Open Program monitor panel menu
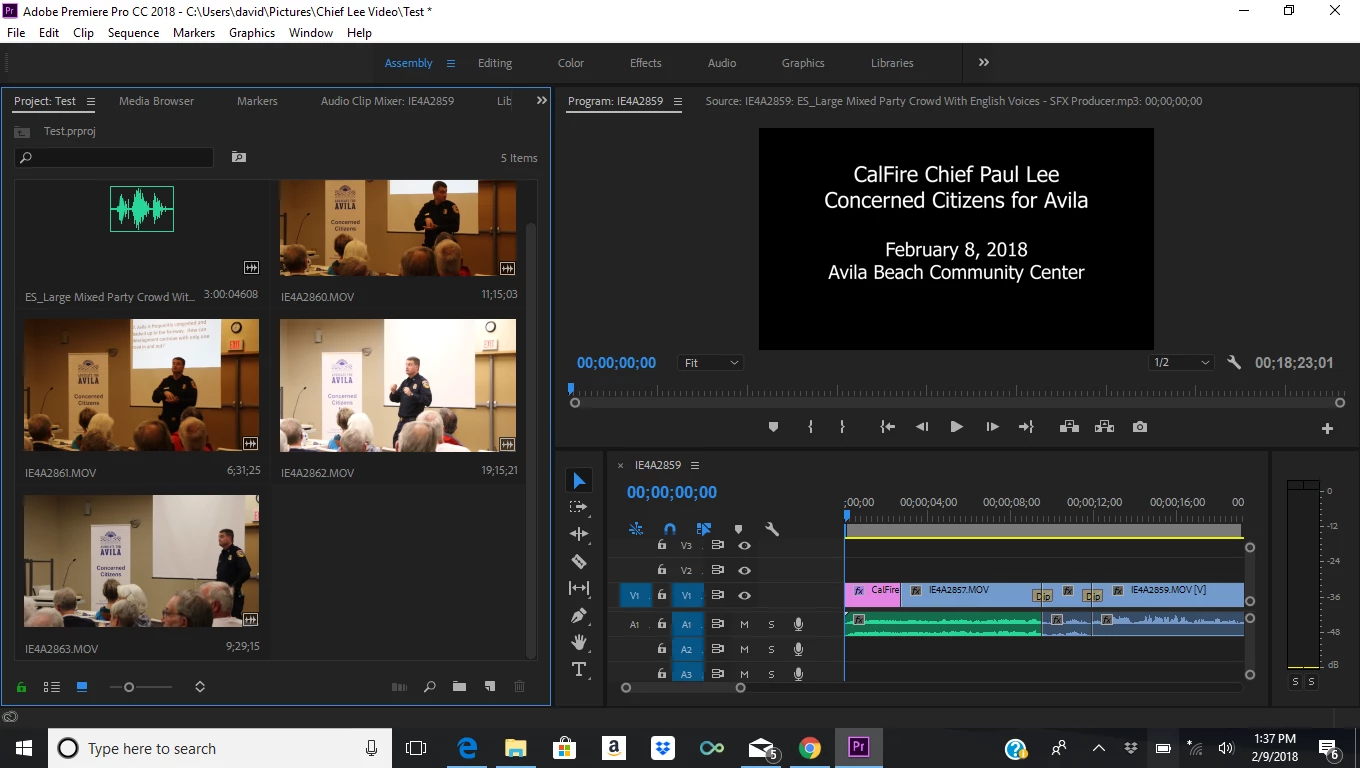This screenshot has width=1360, height=768. point(677,101)
